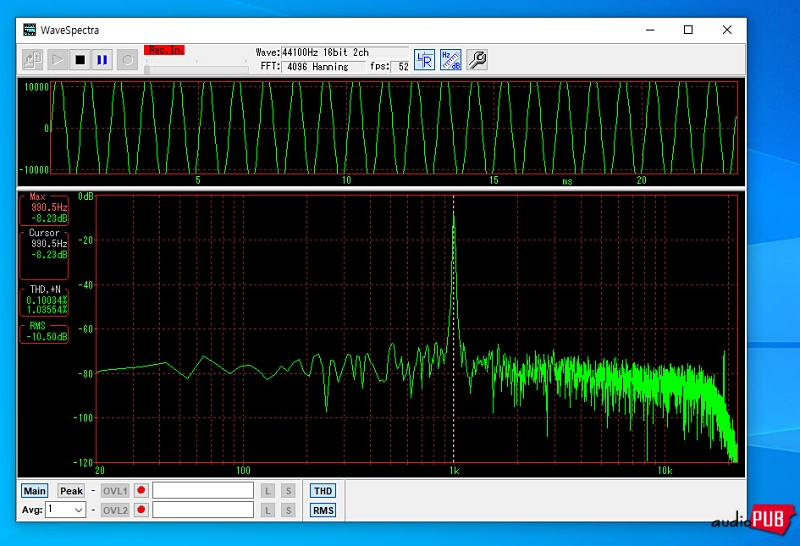Toggle the Peak hold display button
This screenshot has width=800, height=546.
(x=71, y=491)
